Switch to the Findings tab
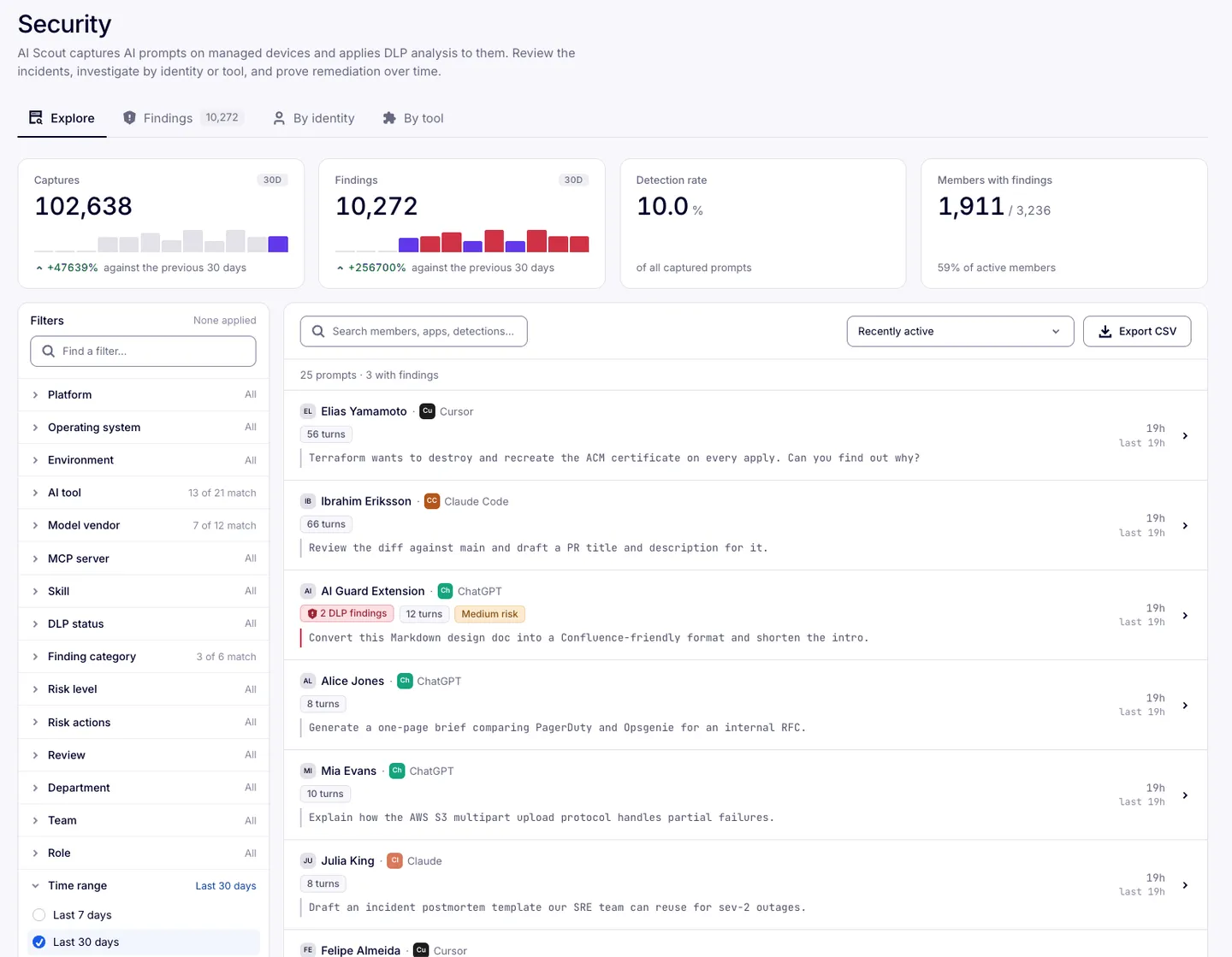This screenshot has width=1232, height=957. coord(183,118)
